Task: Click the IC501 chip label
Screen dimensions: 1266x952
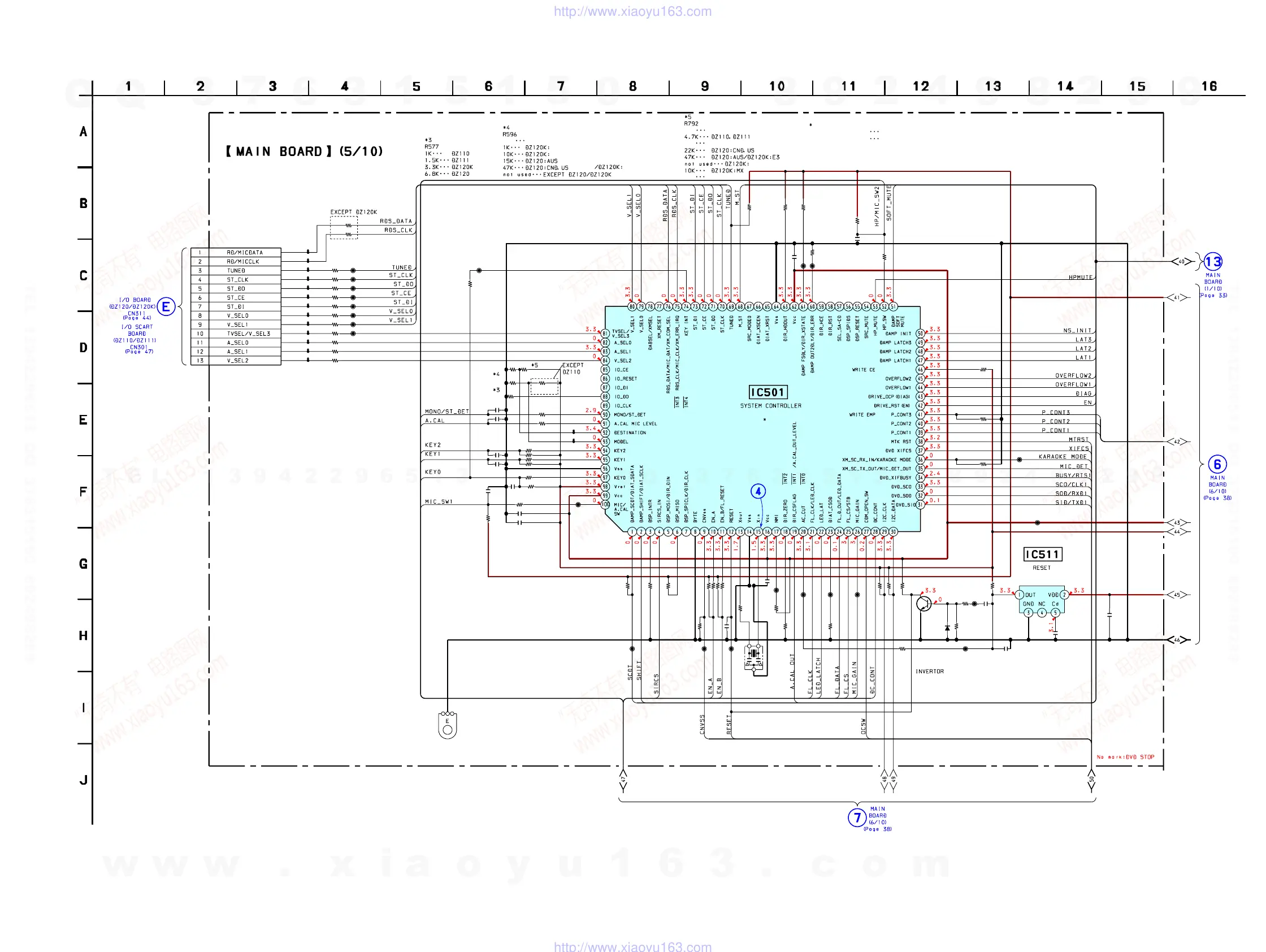Action: tap(768, 392)
